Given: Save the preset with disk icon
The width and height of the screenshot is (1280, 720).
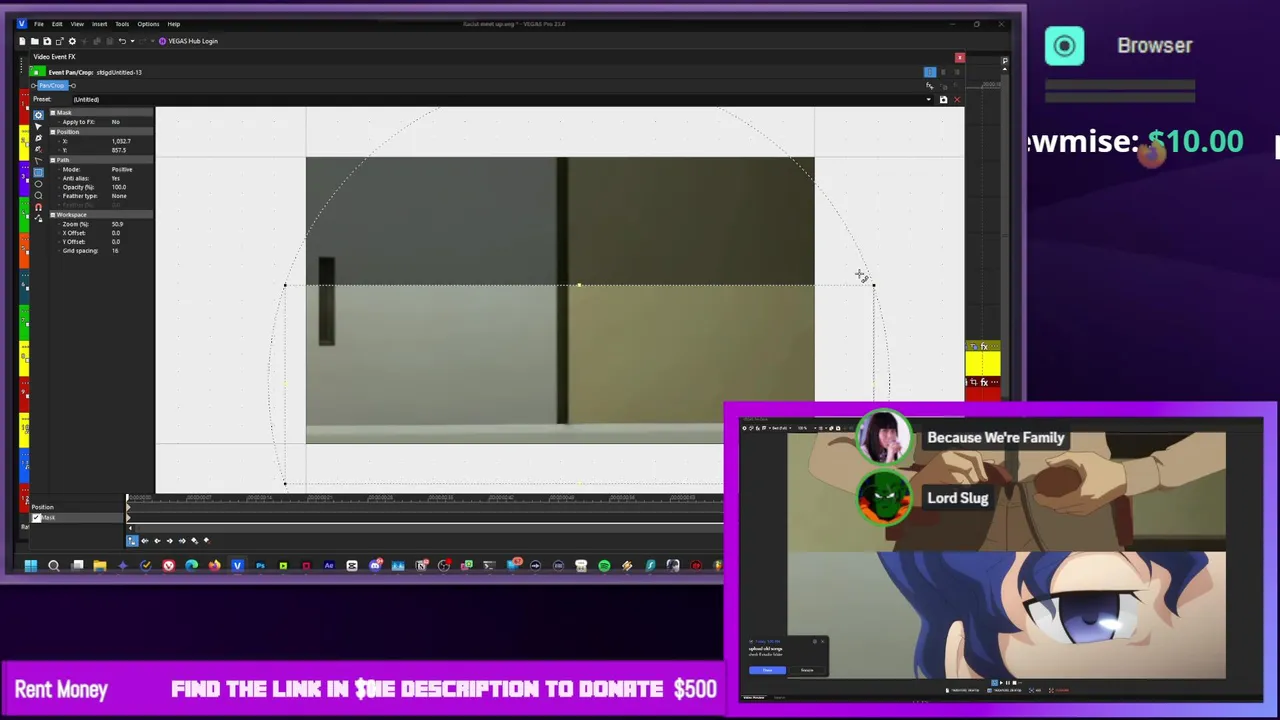Looking at the screenshot, I should 943,99.
